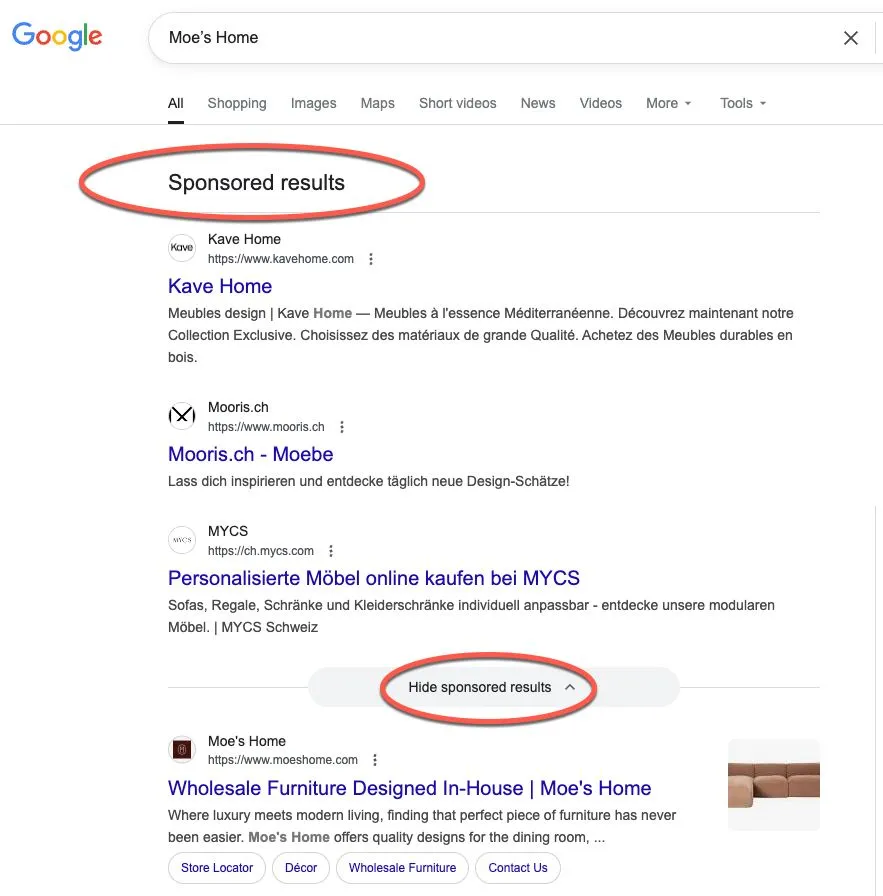Switch to the Shopping tab
Screen dimensions: 883x896
[237, 103]
